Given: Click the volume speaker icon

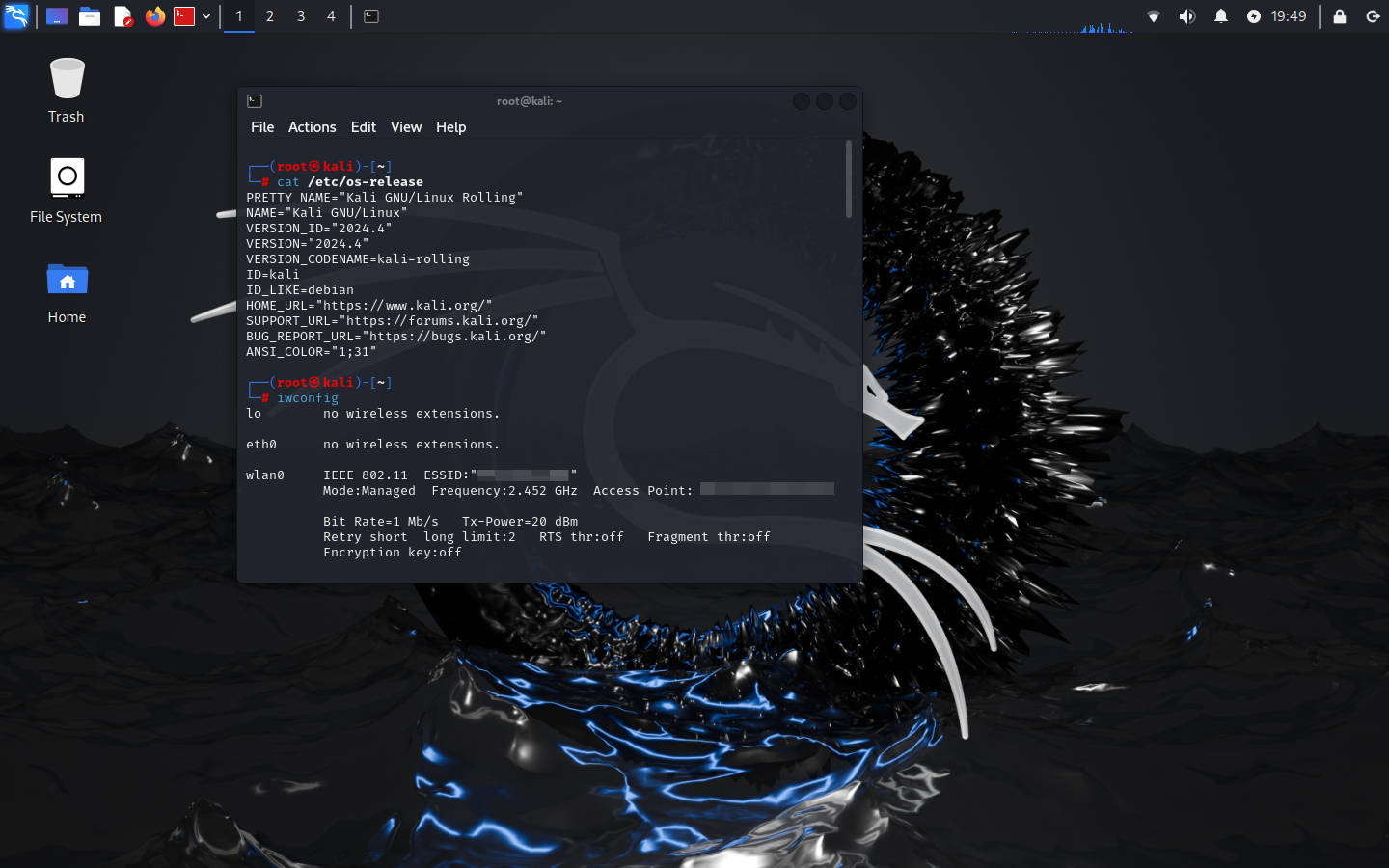Looking at the screenshot, I should pyautogui.click(x=1187, y=16).
